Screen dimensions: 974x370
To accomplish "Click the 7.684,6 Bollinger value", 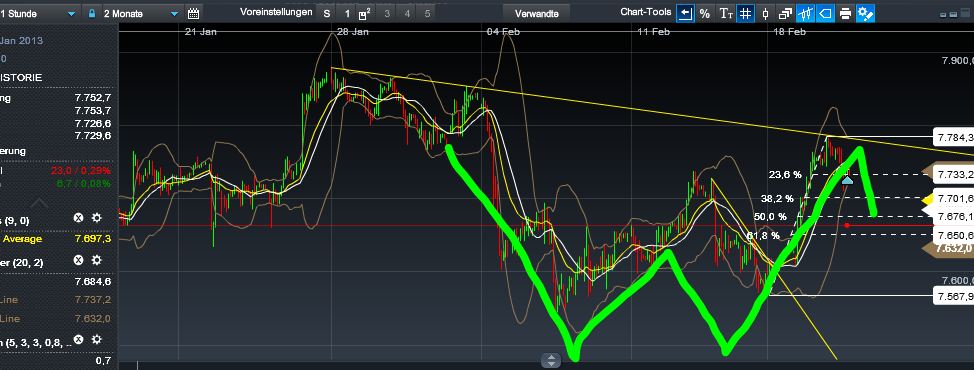I will click(93, 281).
